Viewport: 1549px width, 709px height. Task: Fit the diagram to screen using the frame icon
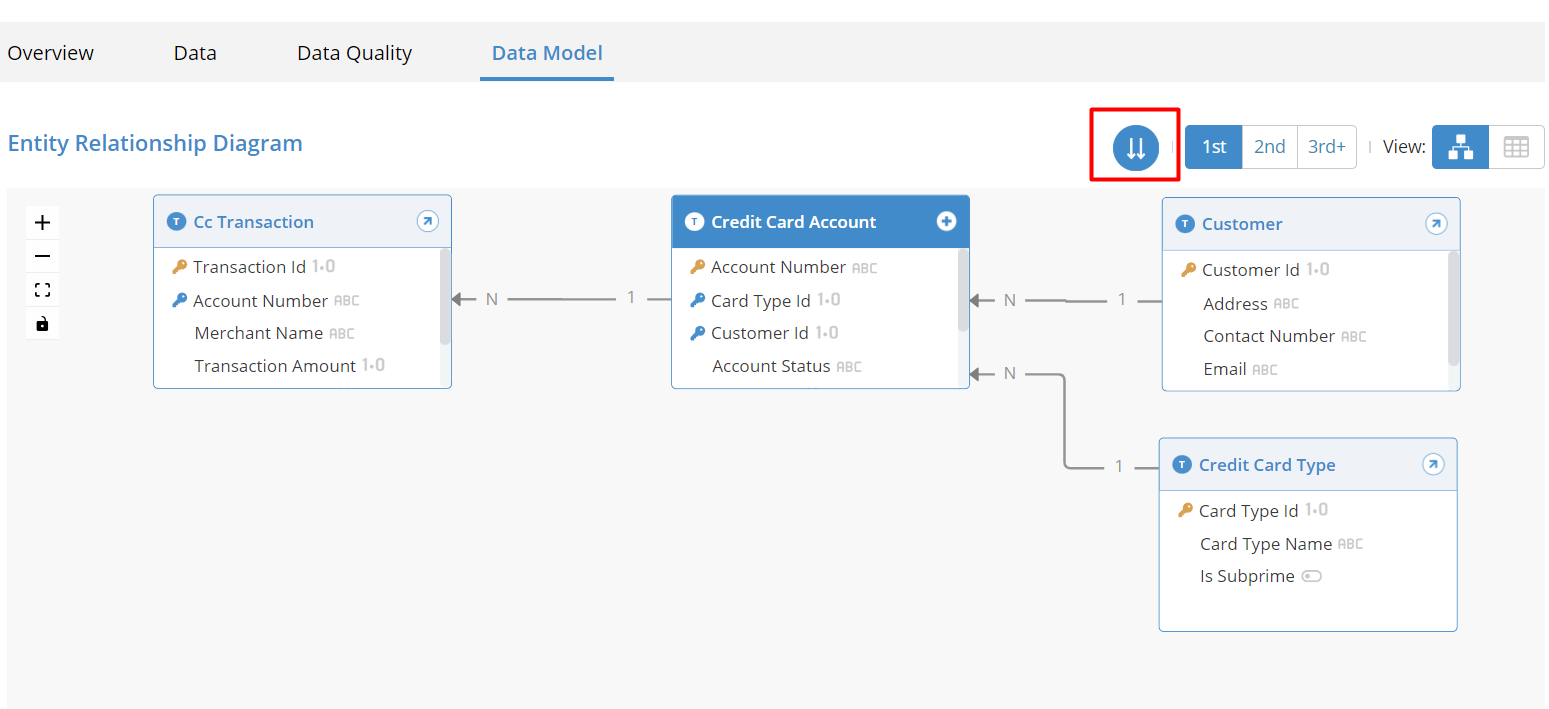(x=41, y=290)
